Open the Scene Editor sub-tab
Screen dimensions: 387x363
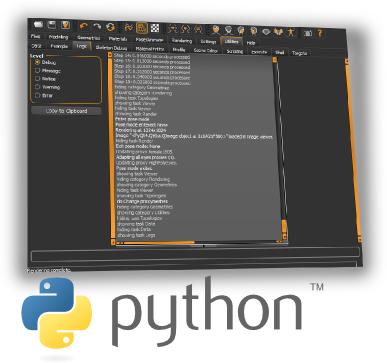coord(206,50)
